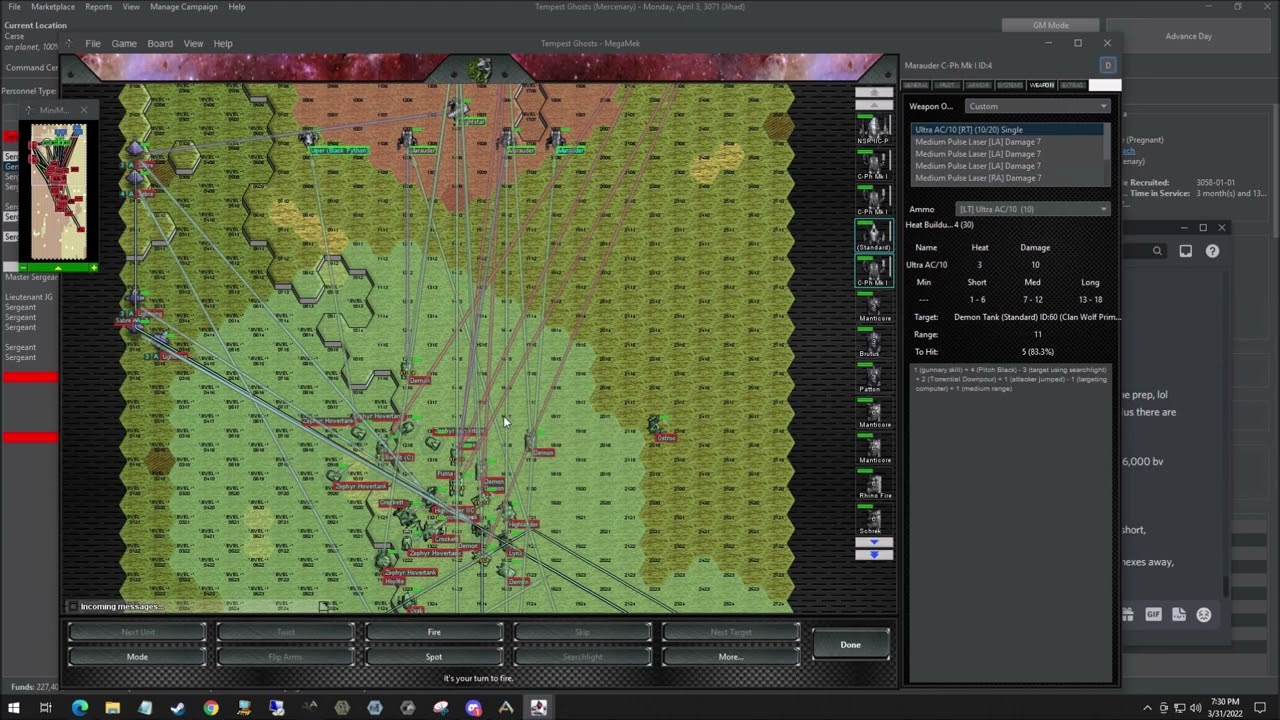Click MekHQ Advance Day button

[1188, 36]
